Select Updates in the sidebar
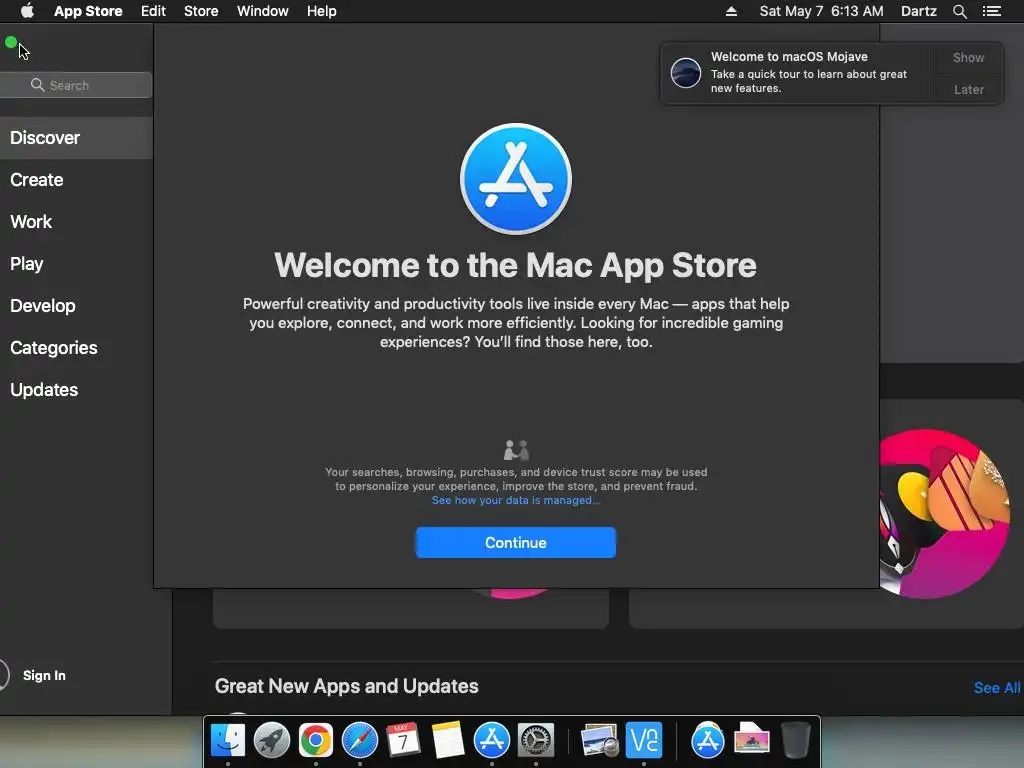Screen dimensions: 1024x768 [x=76, y=390]
